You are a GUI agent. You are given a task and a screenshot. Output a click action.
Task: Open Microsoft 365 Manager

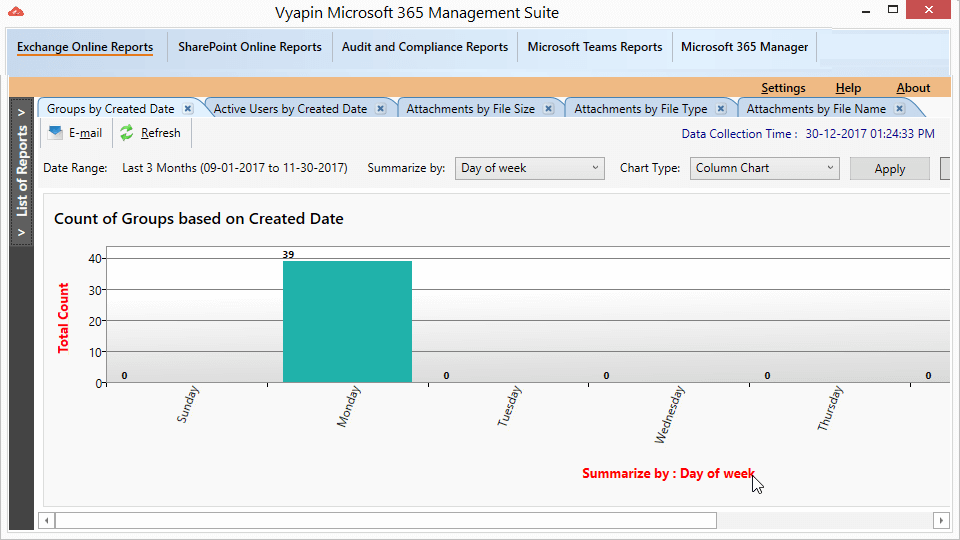(x=744, y=47)
